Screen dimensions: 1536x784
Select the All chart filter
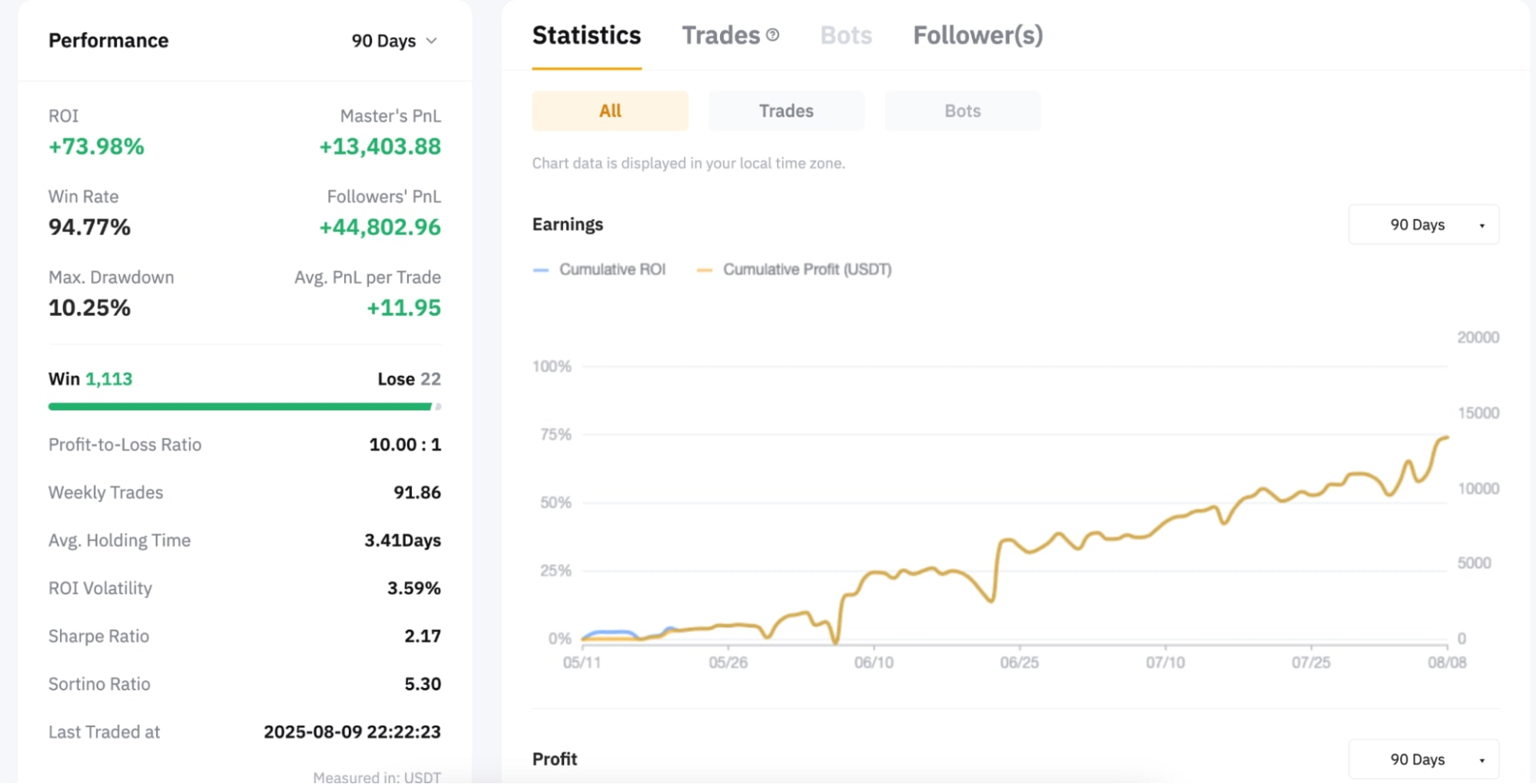(x=610, y=110)
